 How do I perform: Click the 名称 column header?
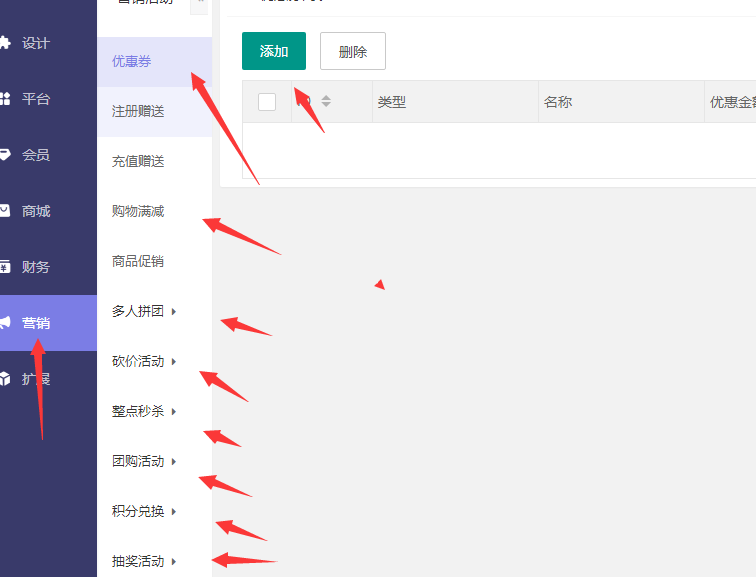pyautogui.click(x=558, y=102)
